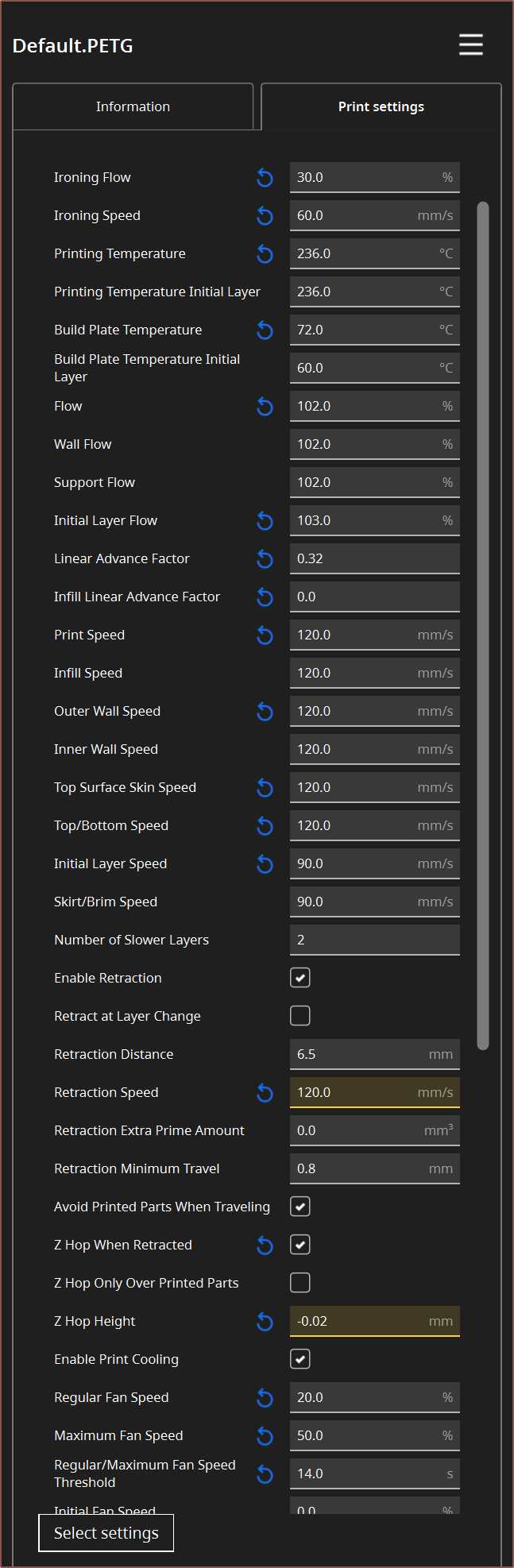Reset Printing Temperature value

click(x=265, y=254)
